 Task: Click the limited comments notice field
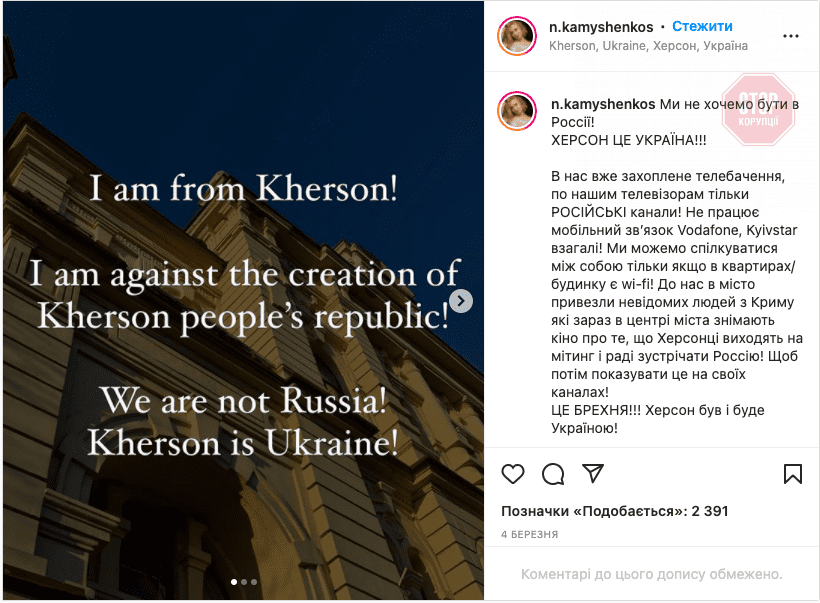click(x=651, y=575)
